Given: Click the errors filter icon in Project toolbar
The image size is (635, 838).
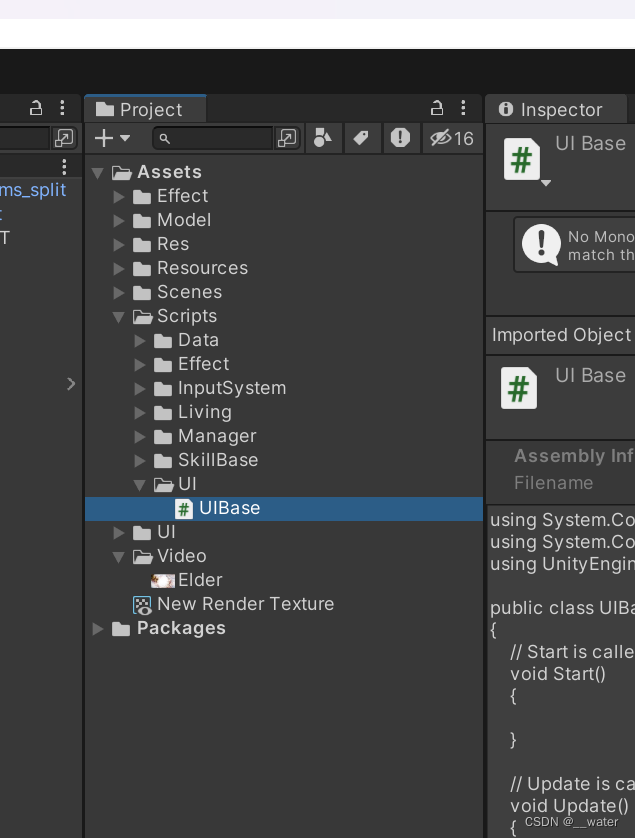Looking at the screenshot, I should coord(400,138).
